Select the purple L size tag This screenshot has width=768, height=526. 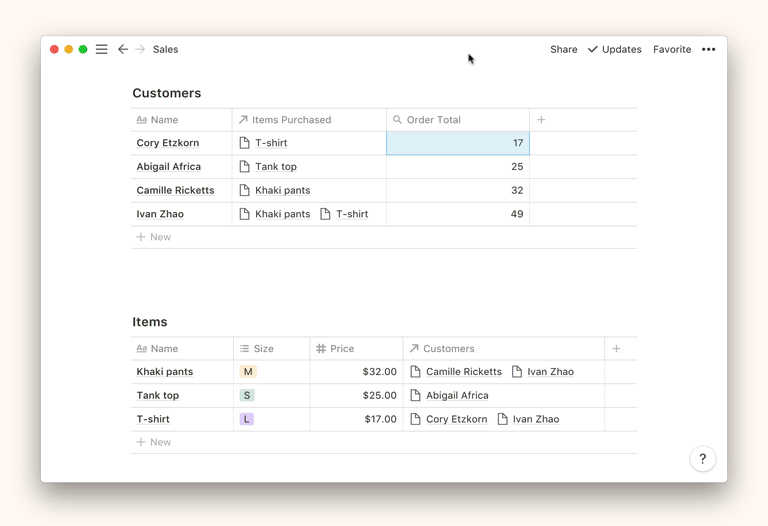click(246, 420)
